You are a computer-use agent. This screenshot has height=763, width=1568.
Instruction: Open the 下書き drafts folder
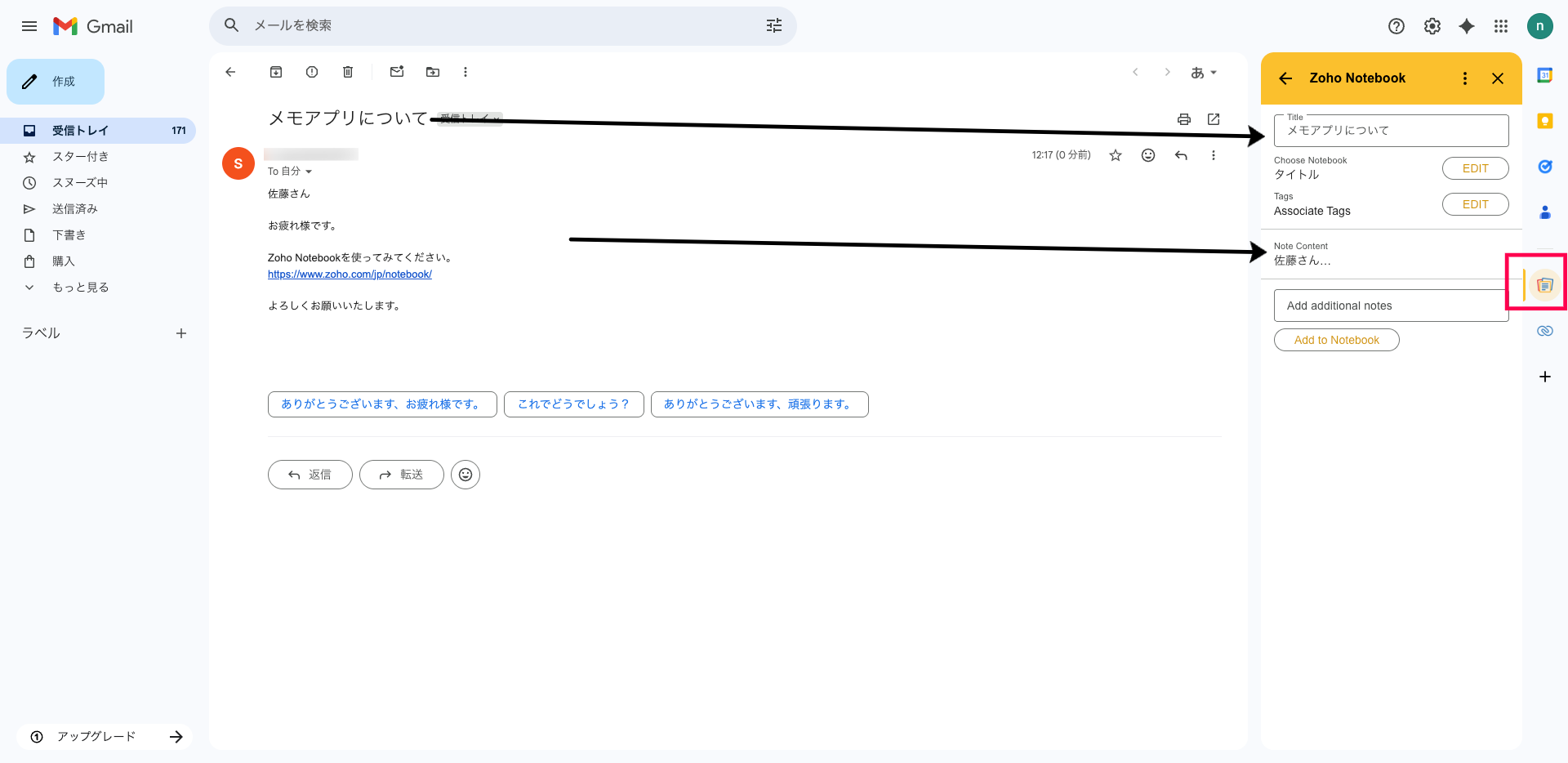coord(69,235)
